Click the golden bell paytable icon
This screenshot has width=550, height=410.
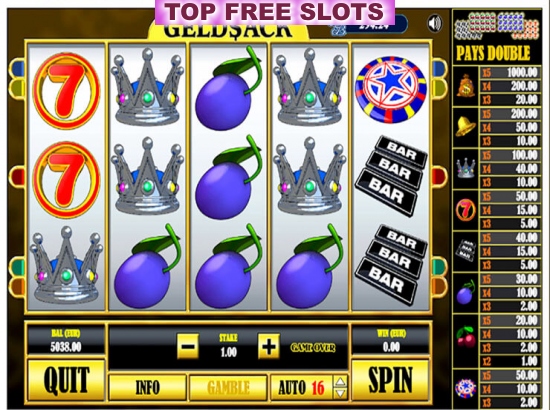(466, 127)
